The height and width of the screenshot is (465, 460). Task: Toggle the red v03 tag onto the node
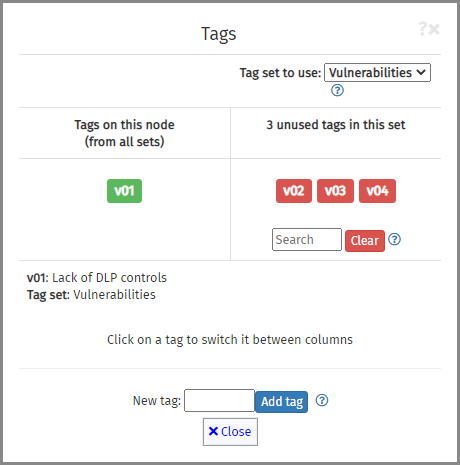(335, 191)
